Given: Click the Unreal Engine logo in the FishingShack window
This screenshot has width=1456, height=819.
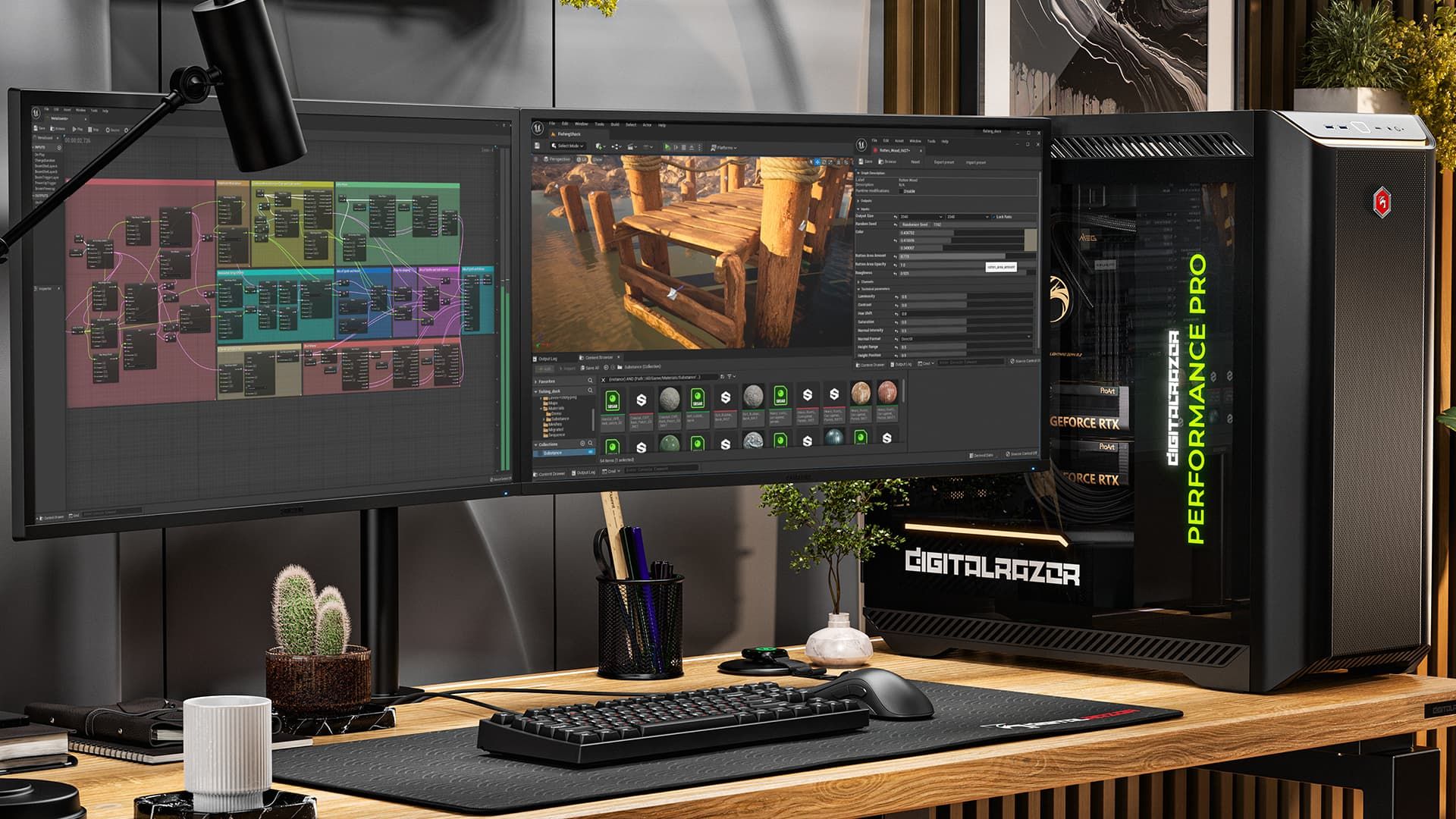Looking at the screenshot, I should [538, 127].
